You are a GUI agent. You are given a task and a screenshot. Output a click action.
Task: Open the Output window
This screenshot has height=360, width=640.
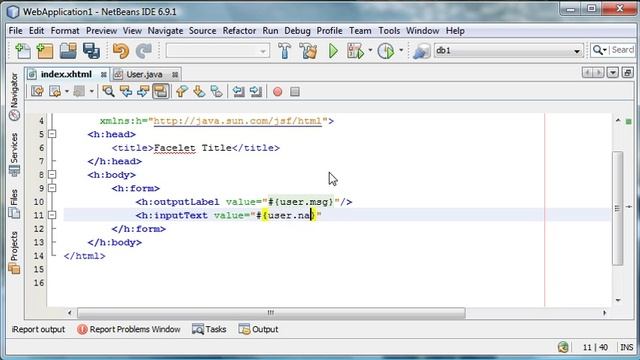pos(258,329)
